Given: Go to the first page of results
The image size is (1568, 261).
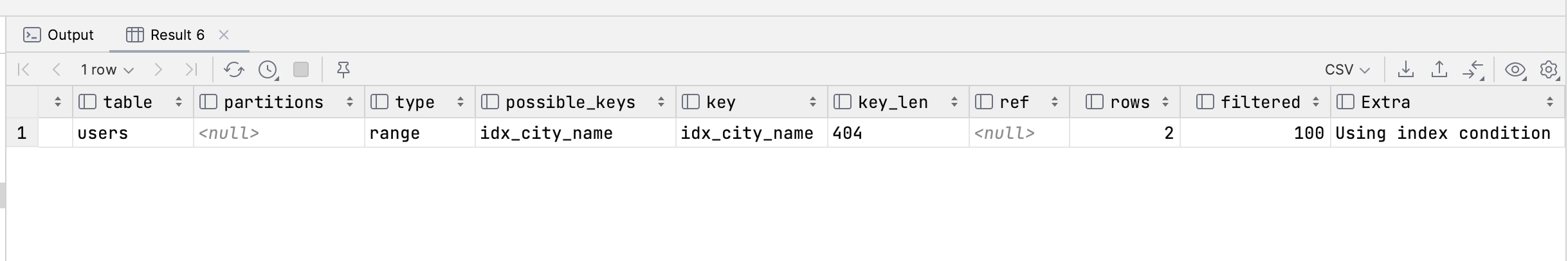Looking at the screenshot, I should [x=24, y=69].
